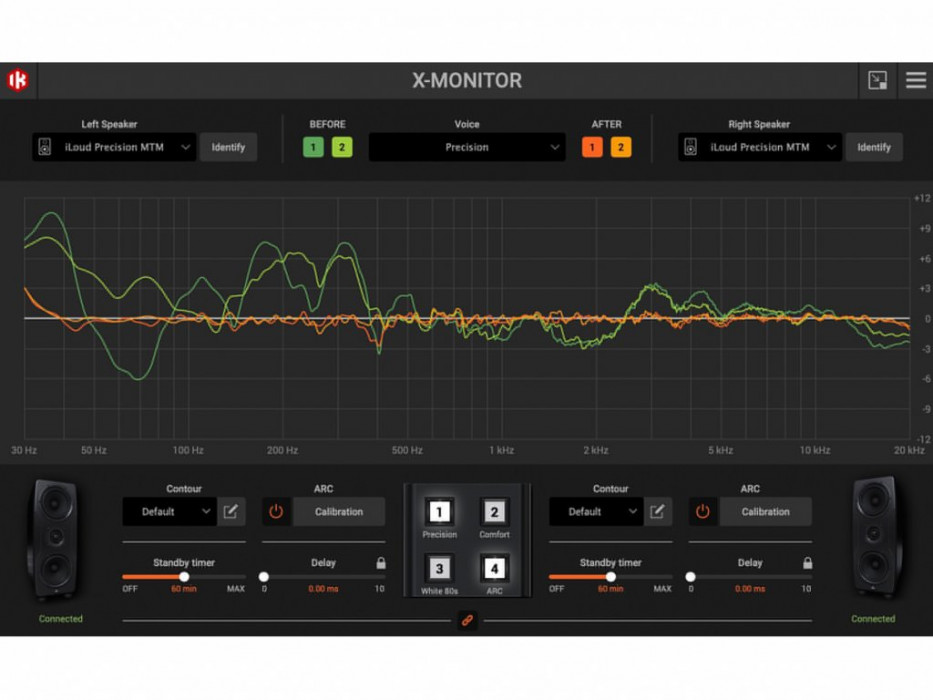Open the right Contour Default dropdown
Screen dimensions: 933x700
click(595, 511)
